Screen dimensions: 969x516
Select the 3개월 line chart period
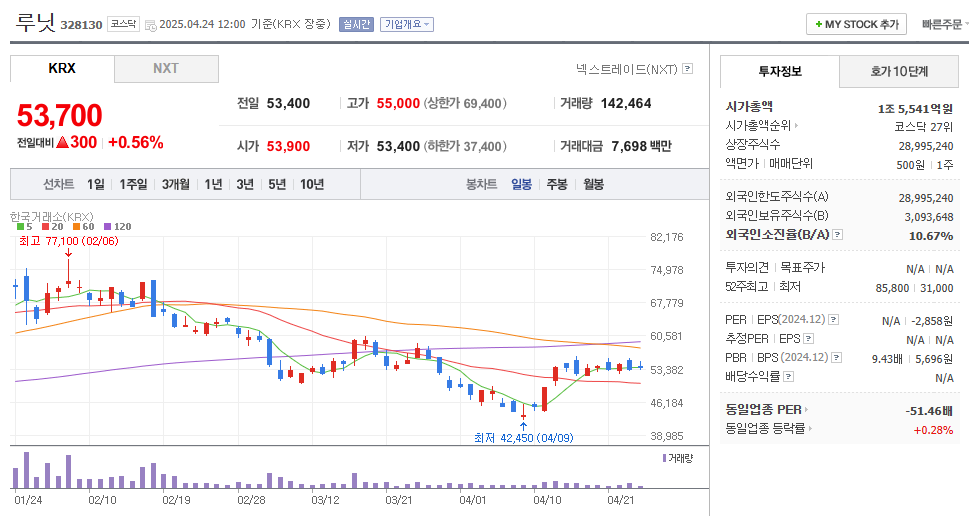pyautogui.click(x=176, y=184)
